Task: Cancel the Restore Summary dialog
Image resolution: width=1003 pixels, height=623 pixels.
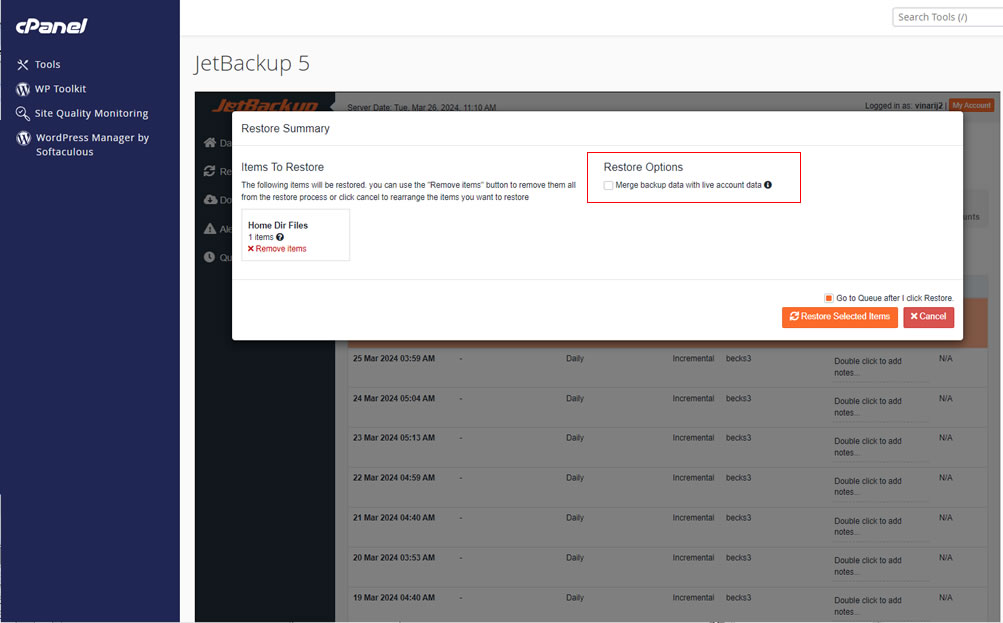Action: click(928, 317)
